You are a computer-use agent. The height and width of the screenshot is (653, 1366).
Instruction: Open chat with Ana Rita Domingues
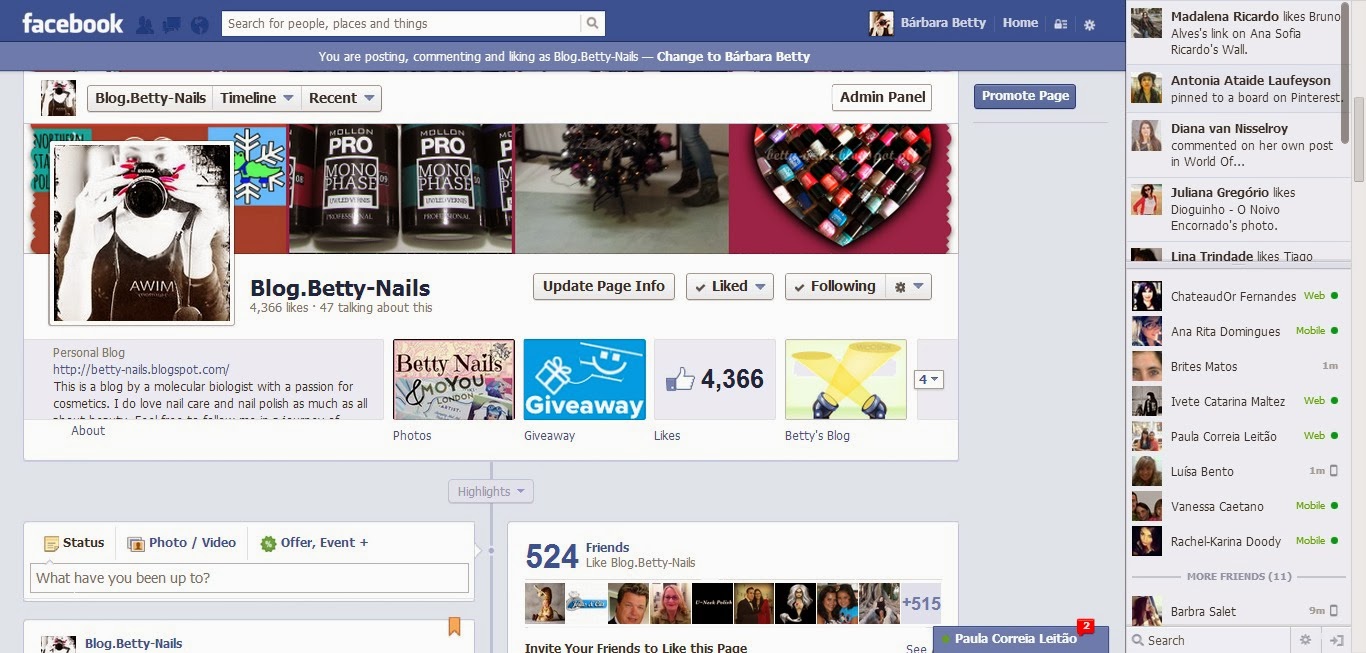point(1236,331)
